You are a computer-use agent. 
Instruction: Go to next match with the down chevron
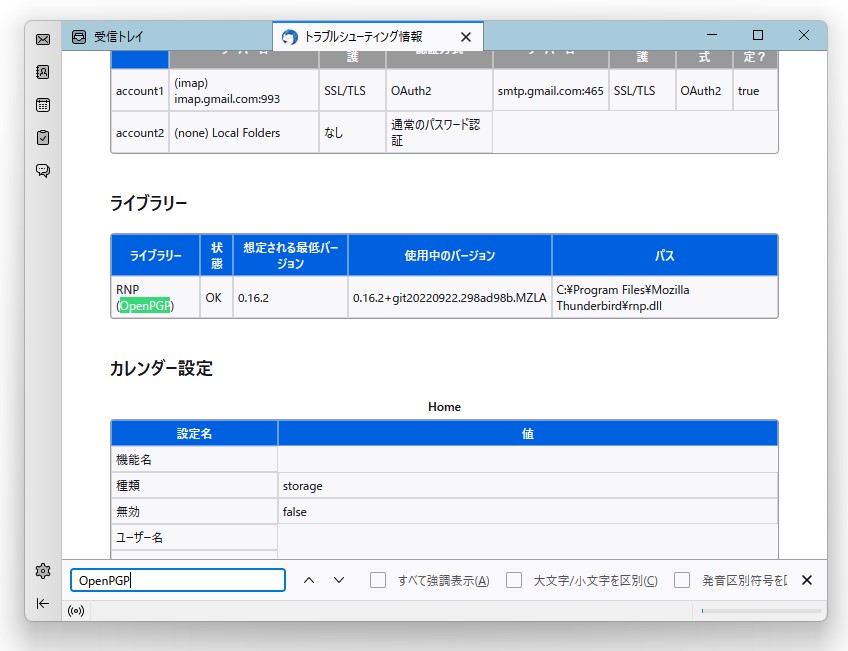(338, 580)
